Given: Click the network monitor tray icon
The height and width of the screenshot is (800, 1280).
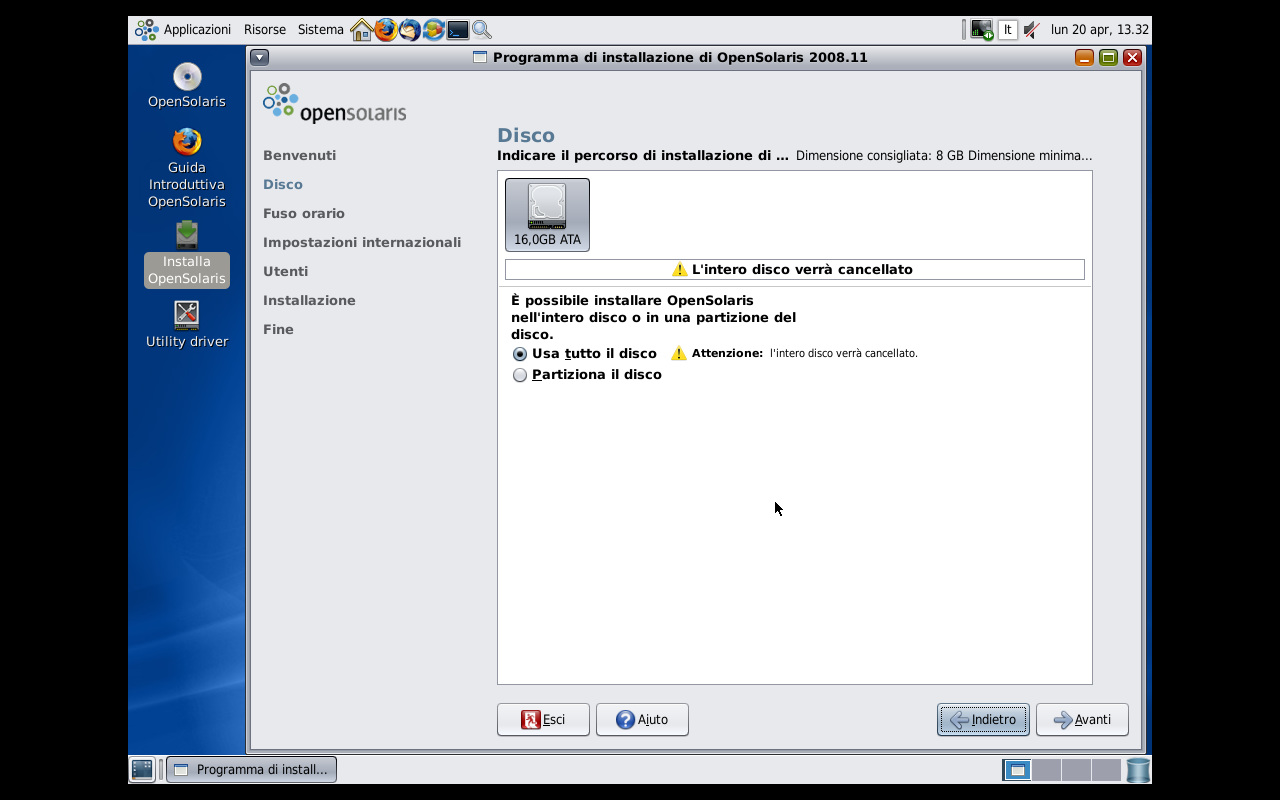Looking at the screenshot, I should (982, 30).
